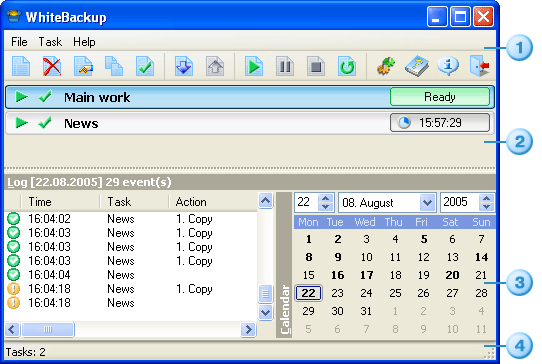Click the Wed weekday header in calendar
Image resolution: width=542 pixels, height=364 pixels.
click(365, 222)
